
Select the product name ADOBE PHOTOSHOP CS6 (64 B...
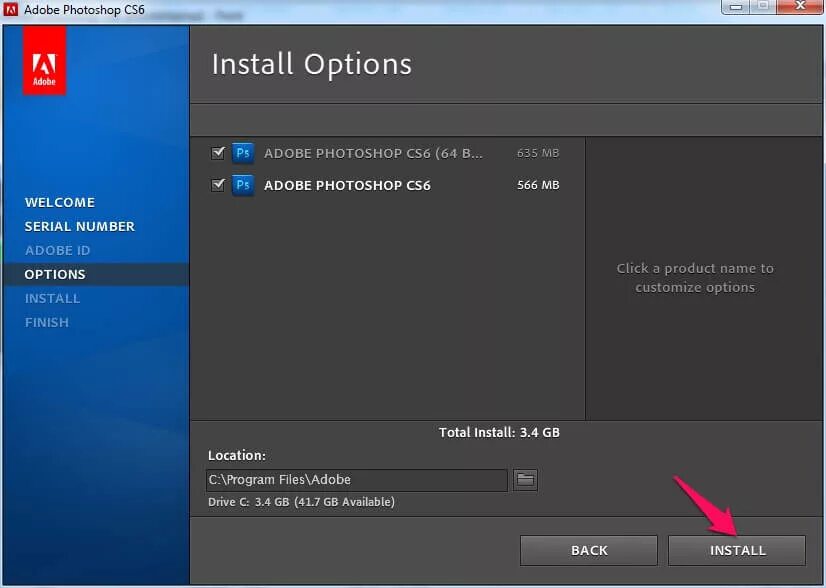373,153
